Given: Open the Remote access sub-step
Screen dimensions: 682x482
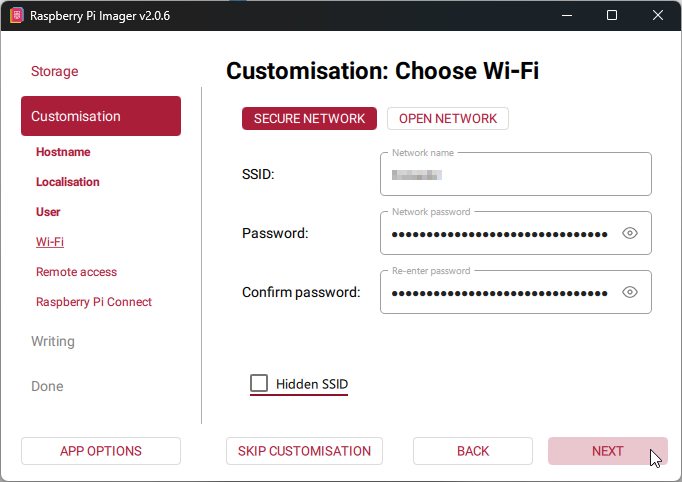Looking at the screenshot, I should pyautogui.click(x=76, y=272).
